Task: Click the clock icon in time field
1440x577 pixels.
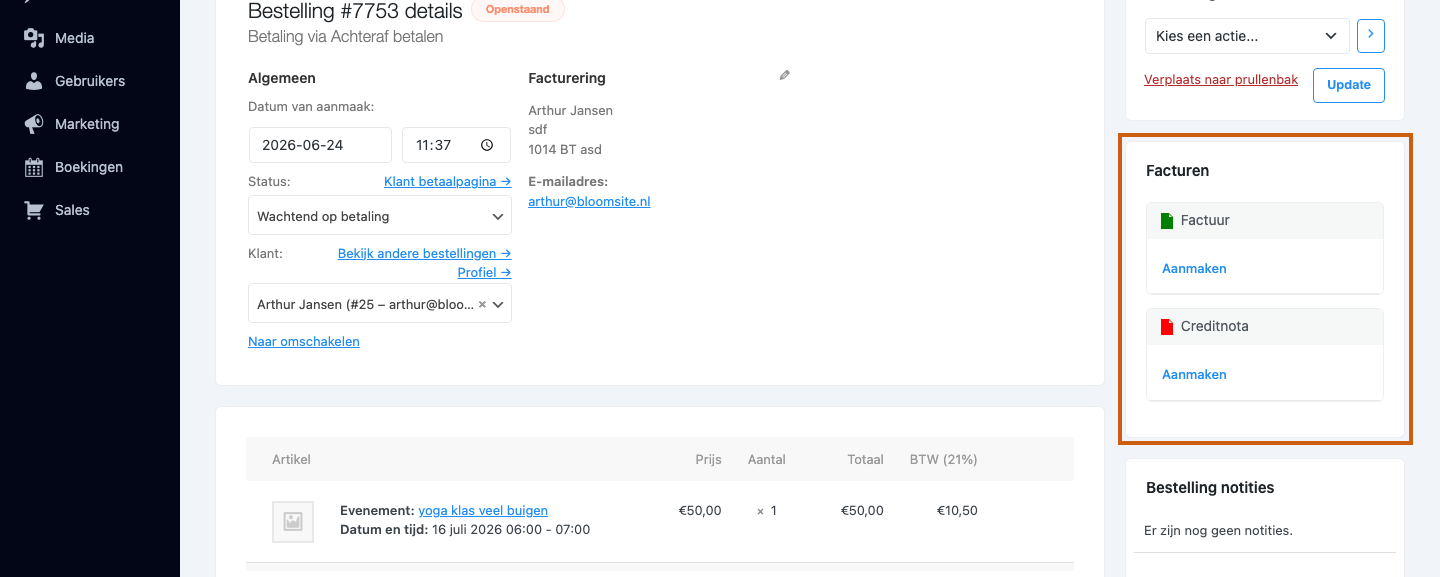Action: [487, 145]
